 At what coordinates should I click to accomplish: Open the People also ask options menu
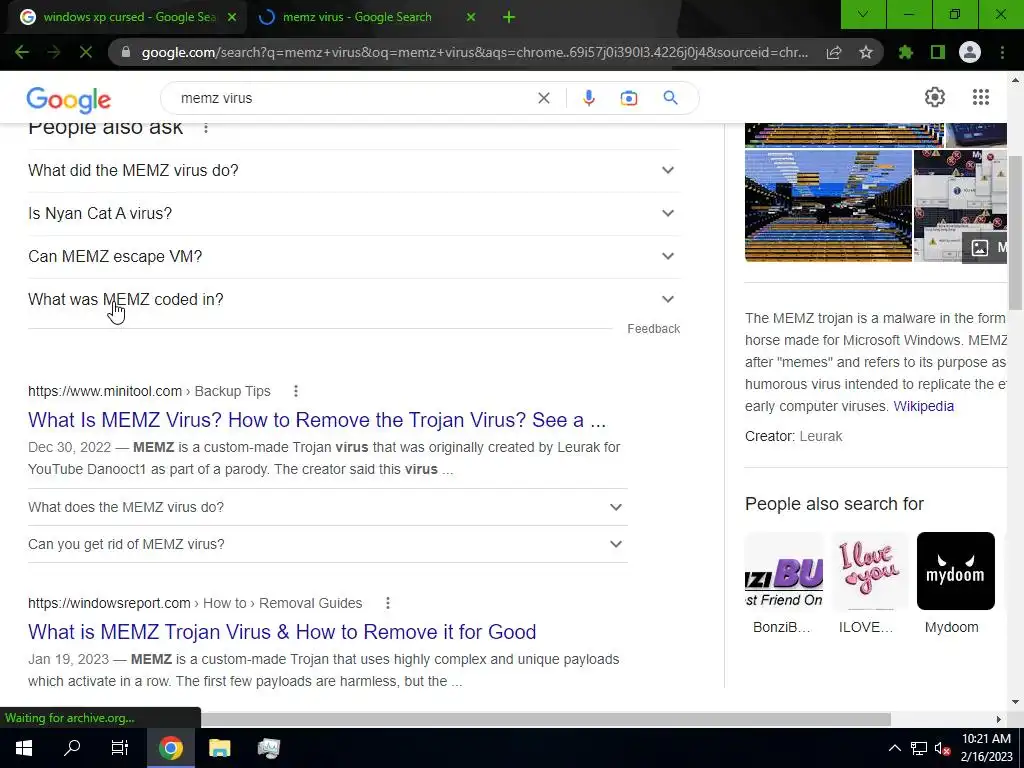click(x=206, y=127)
